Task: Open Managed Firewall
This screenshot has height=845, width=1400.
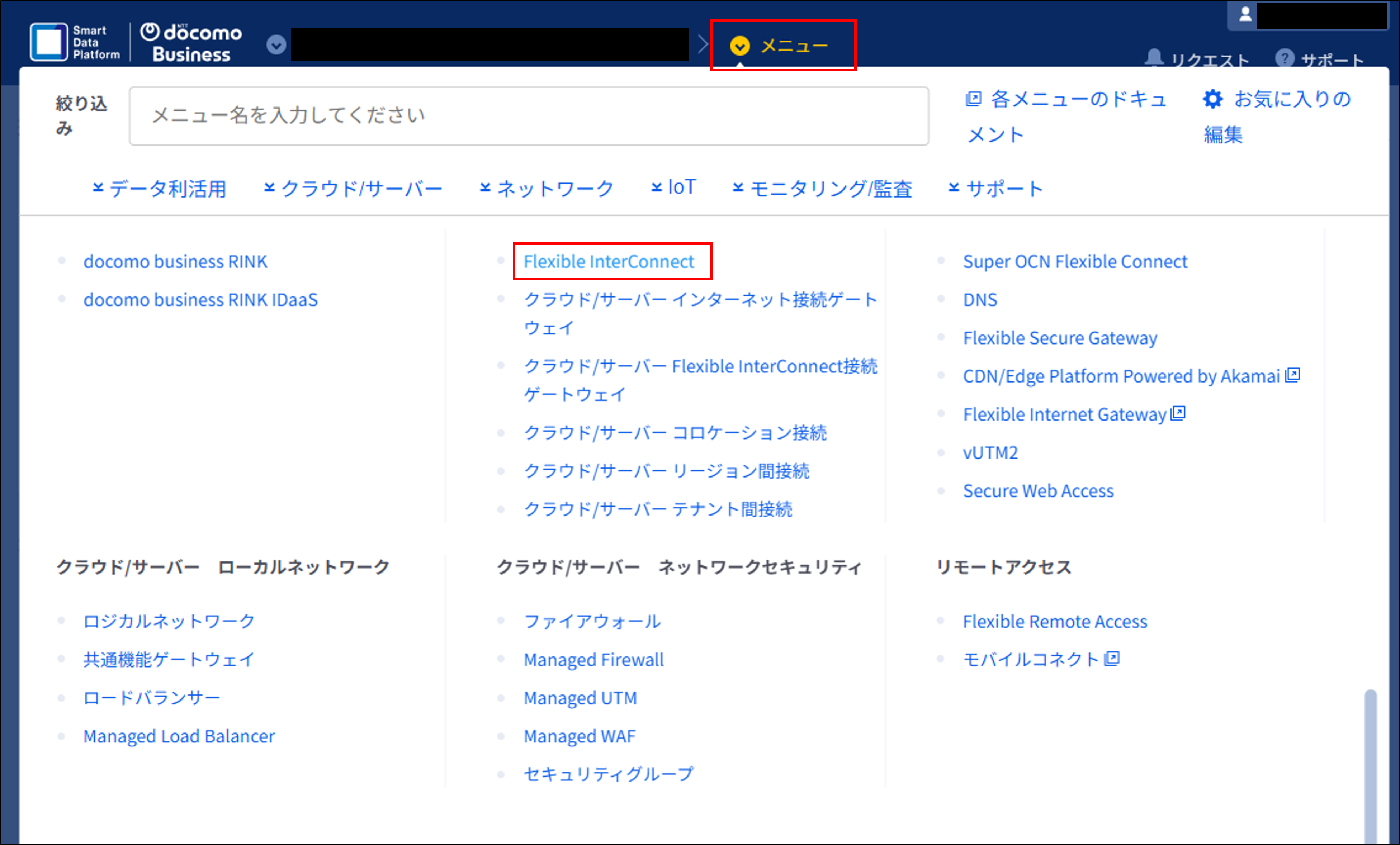Action: click(x=594, y=659)
